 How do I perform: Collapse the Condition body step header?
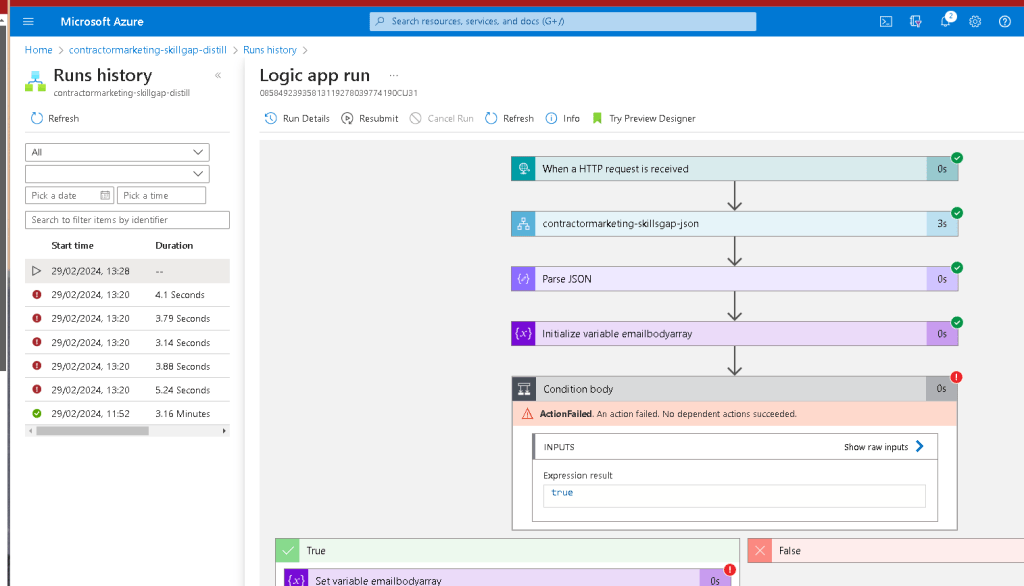click(734, 389)
